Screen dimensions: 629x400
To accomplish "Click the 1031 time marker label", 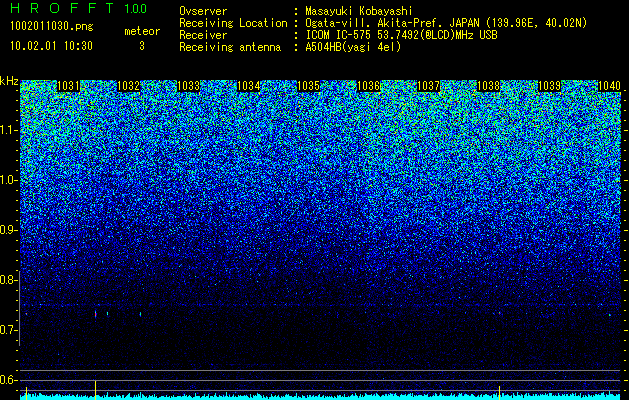I will pyautogui.click(x=68, y=86).
